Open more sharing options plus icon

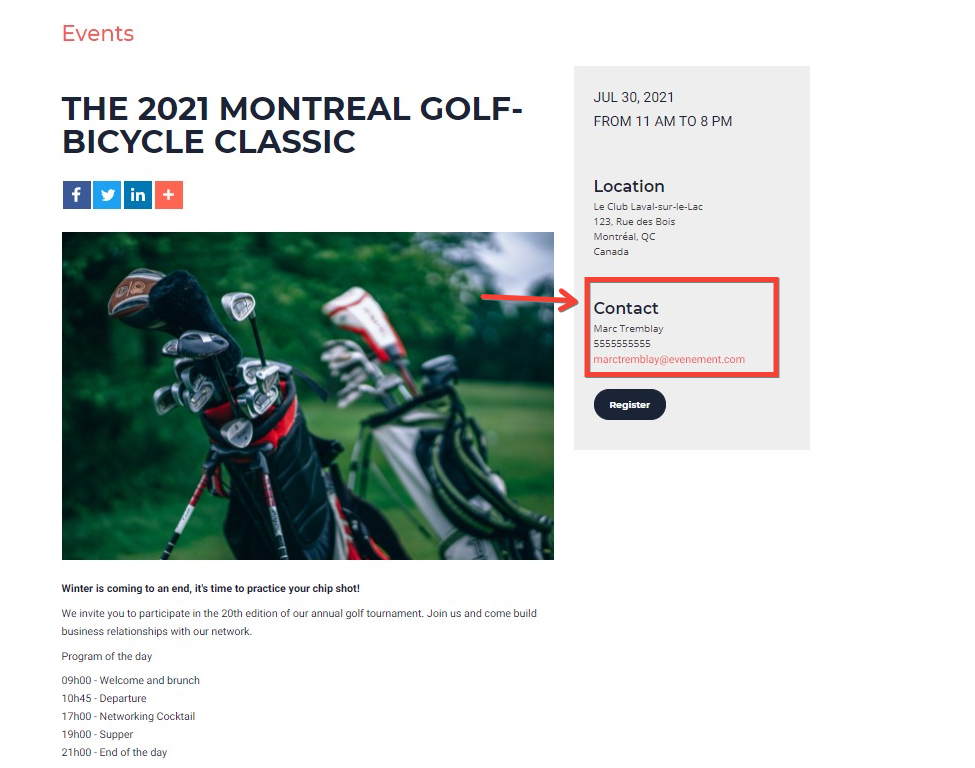coord(169,195)
